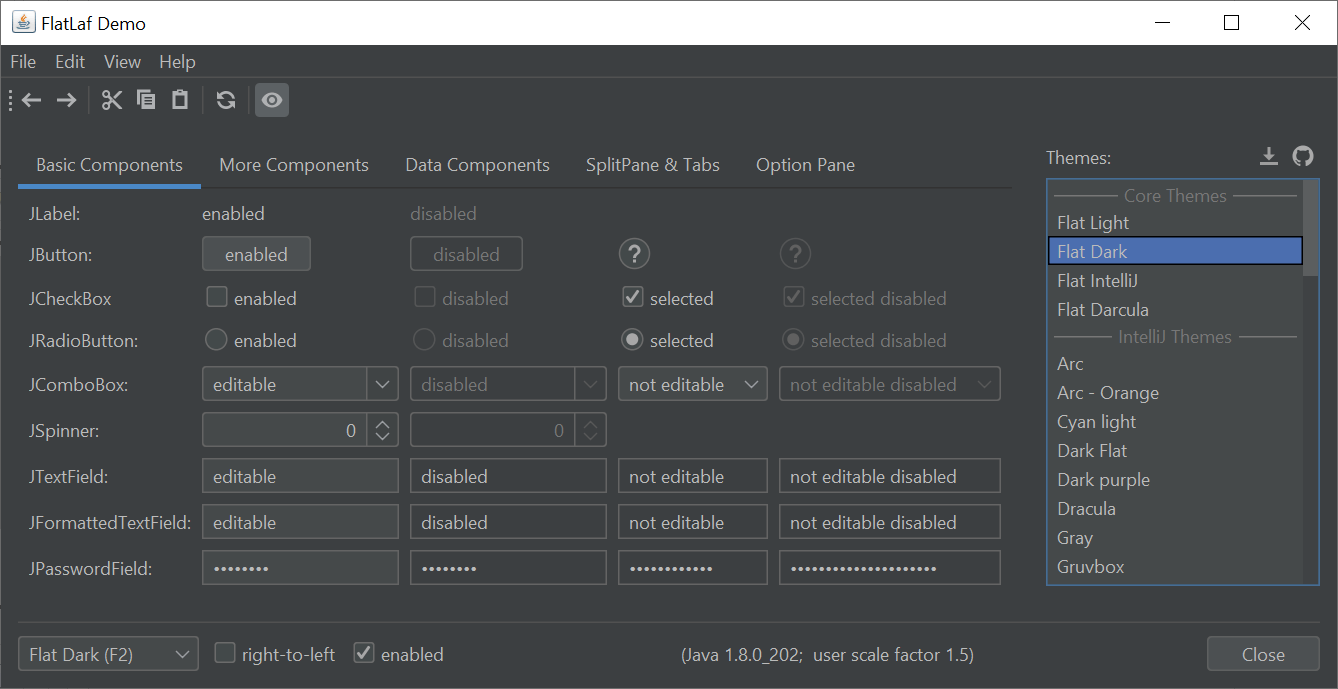Click the Forward arrow toolbar icon
This screenshot has height=689, width=1338.
pyautogui.click(x=66, y=100)
